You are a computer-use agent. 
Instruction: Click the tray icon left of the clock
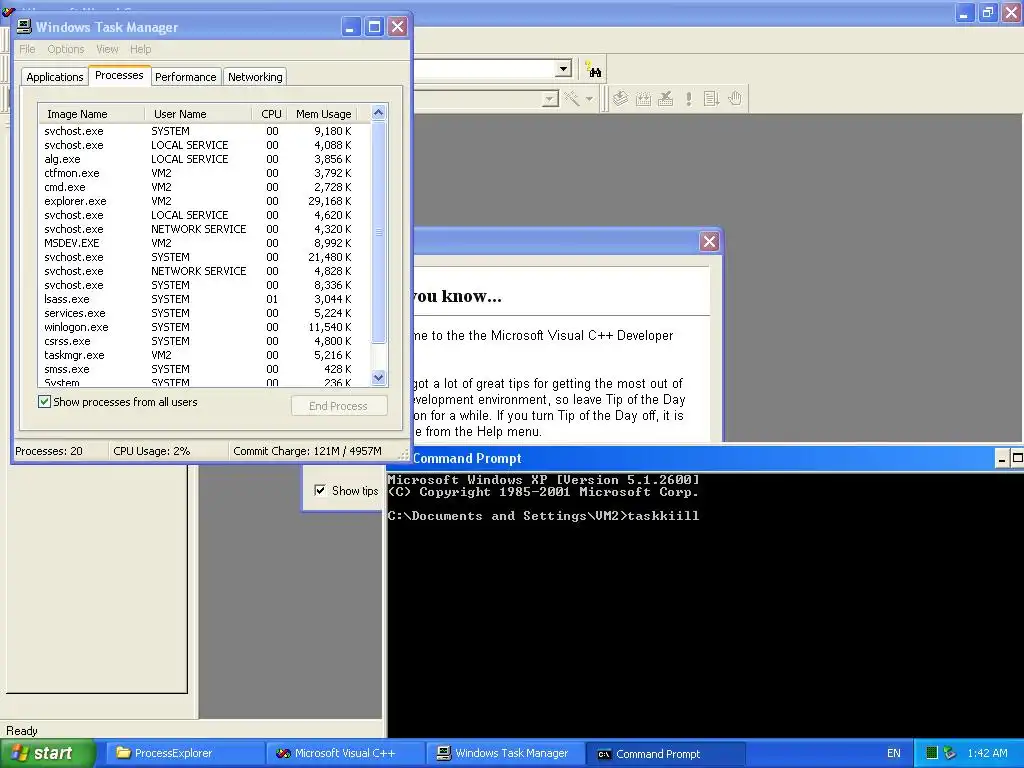pos(950,753)
